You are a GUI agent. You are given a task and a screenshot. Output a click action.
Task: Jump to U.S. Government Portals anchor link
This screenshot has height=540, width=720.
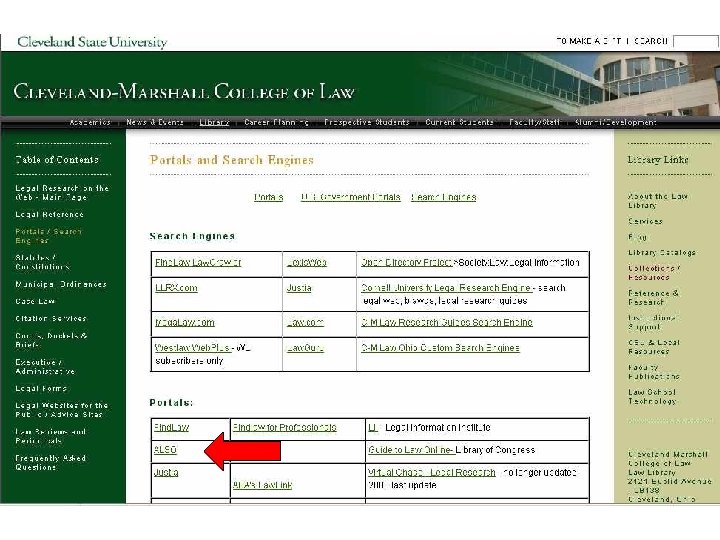click(x=350, y=197)
